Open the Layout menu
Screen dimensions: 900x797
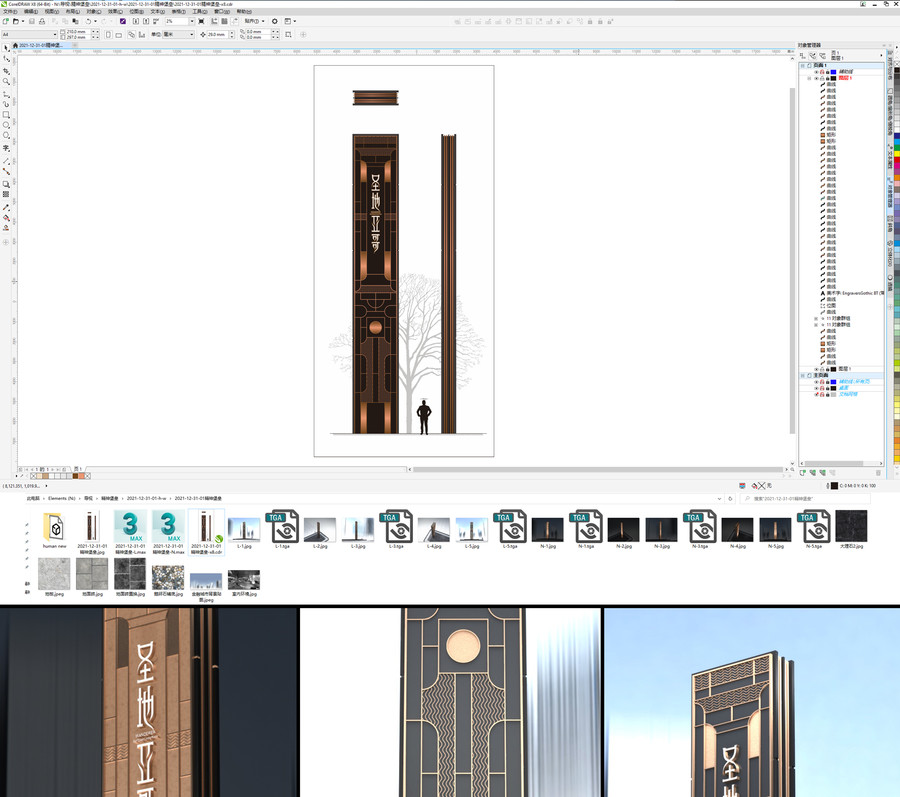point(72,11)
